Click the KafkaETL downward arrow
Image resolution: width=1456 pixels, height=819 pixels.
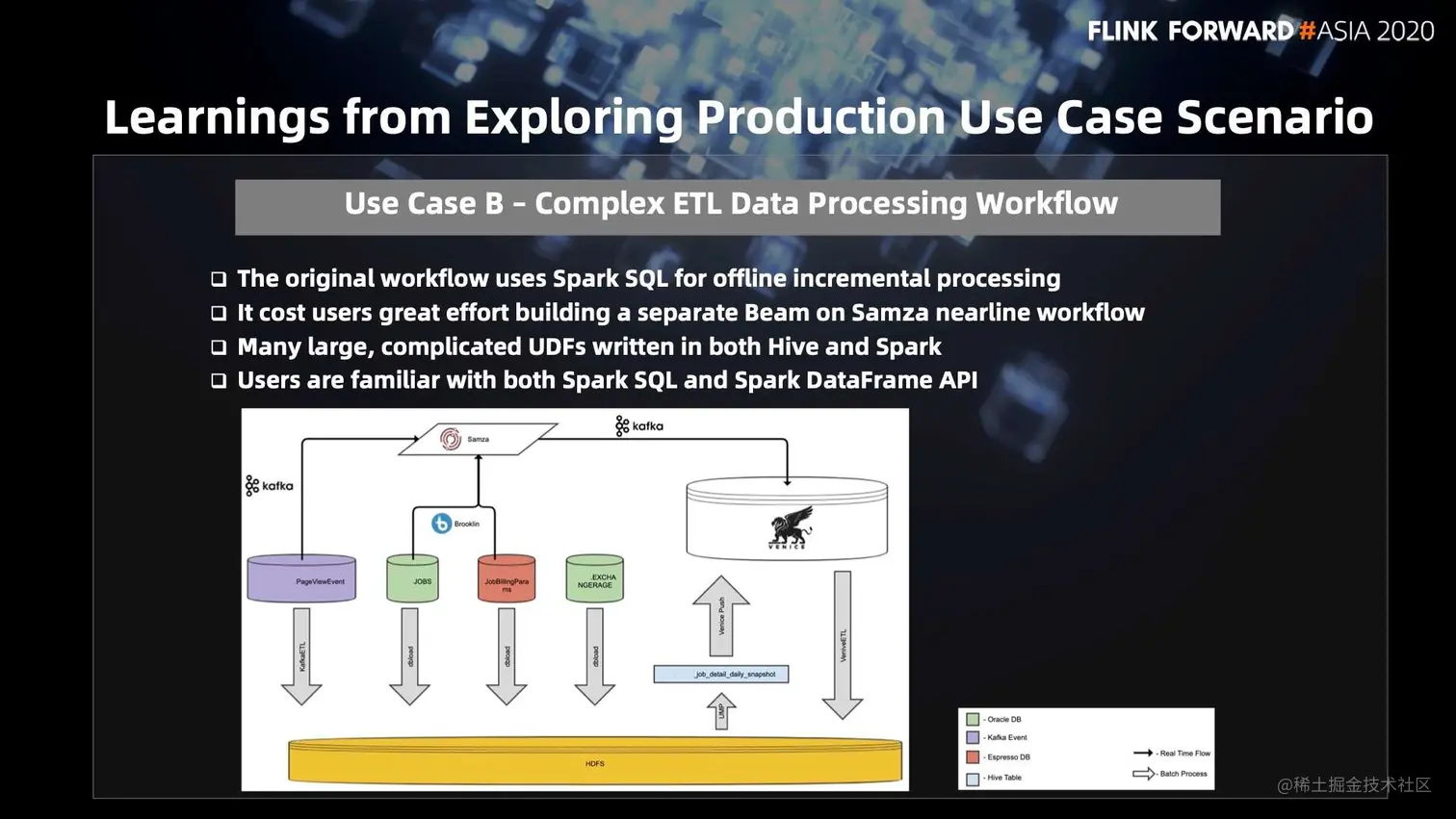tap(301, 656)
